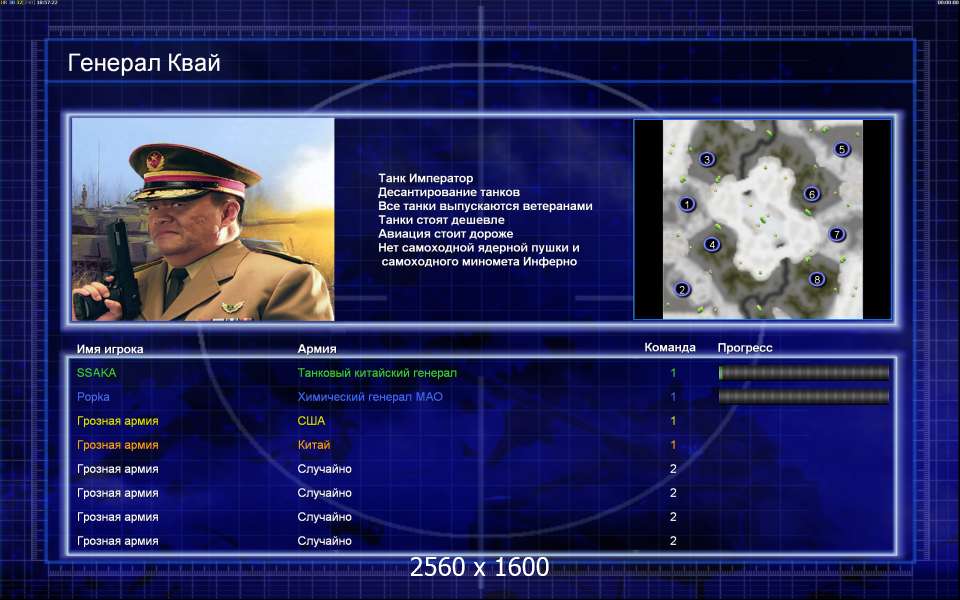
Task: Select start position 2 on the minimap
Action: pos(682,290)
